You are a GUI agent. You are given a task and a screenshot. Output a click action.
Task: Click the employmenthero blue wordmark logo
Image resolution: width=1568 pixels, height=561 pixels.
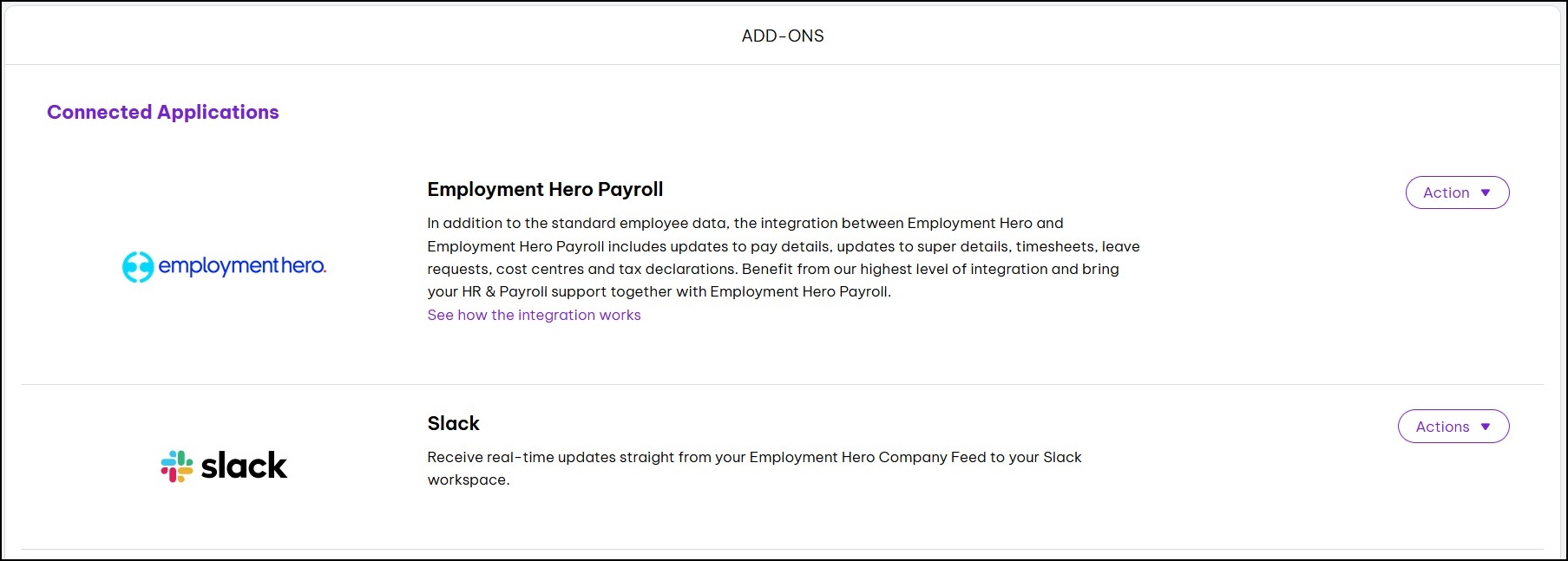click(242, 266)
